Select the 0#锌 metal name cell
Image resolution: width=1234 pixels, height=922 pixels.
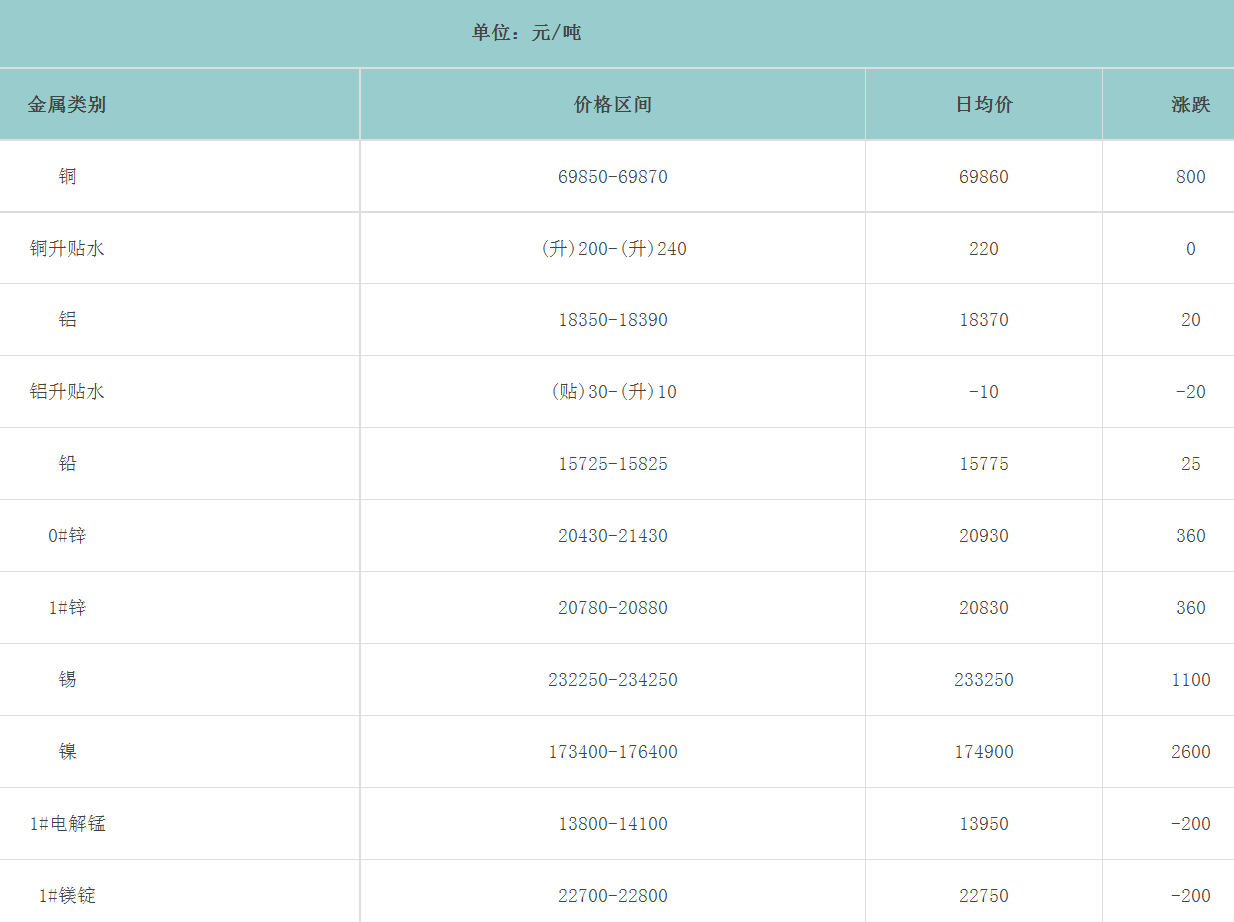67,536
